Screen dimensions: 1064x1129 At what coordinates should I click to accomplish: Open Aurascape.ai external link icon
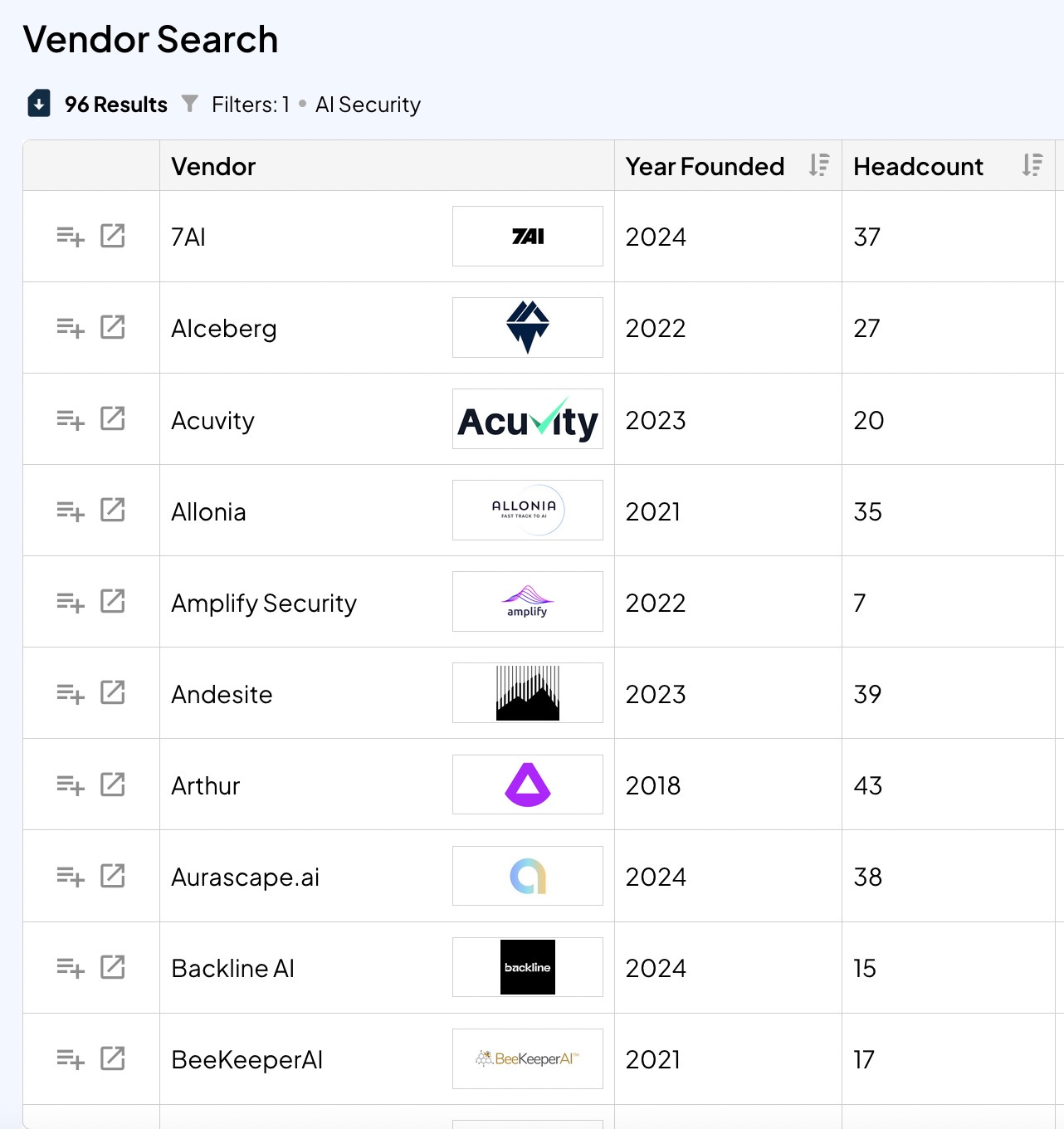(113, 875)
